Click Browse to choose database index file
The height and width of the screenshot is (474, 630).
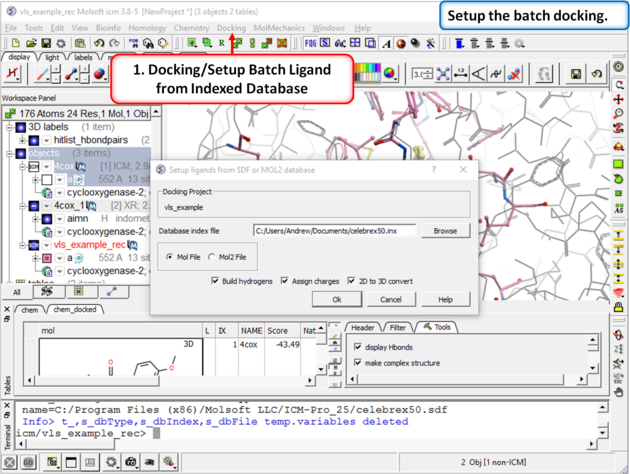445,231
